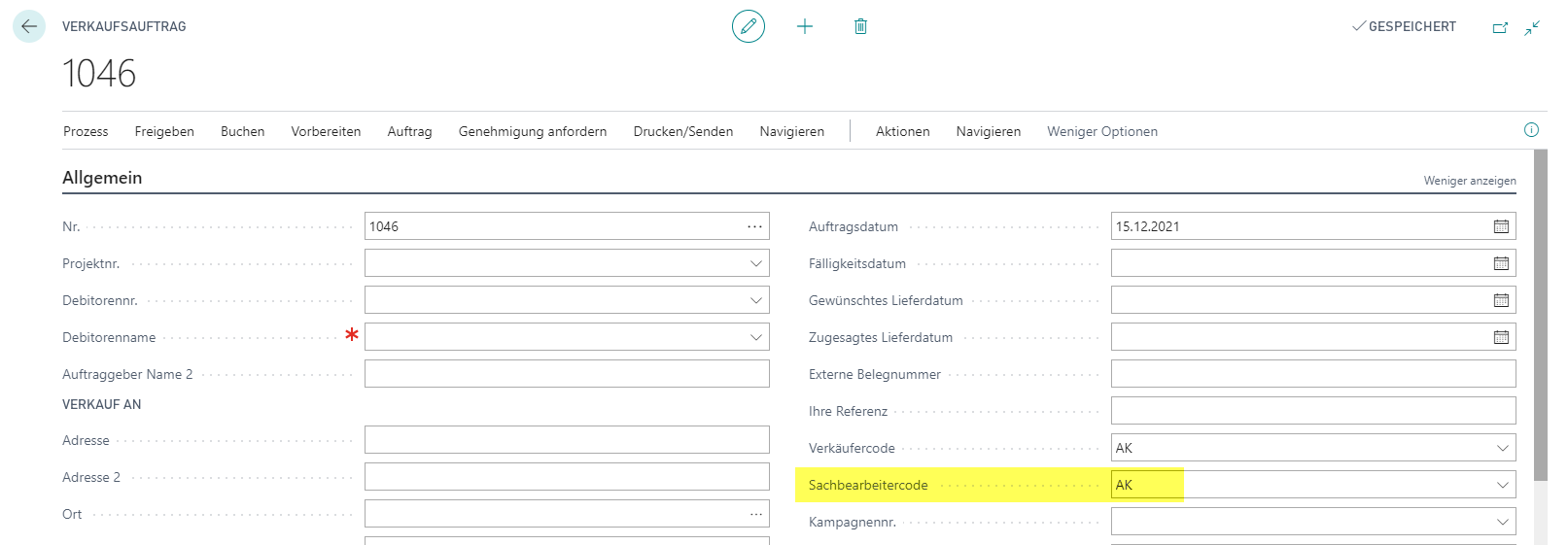Expand the Sachbearbeitercode dropdown
The height and width of the screenshot is (545, 1568).
(x=1502, y=485)
